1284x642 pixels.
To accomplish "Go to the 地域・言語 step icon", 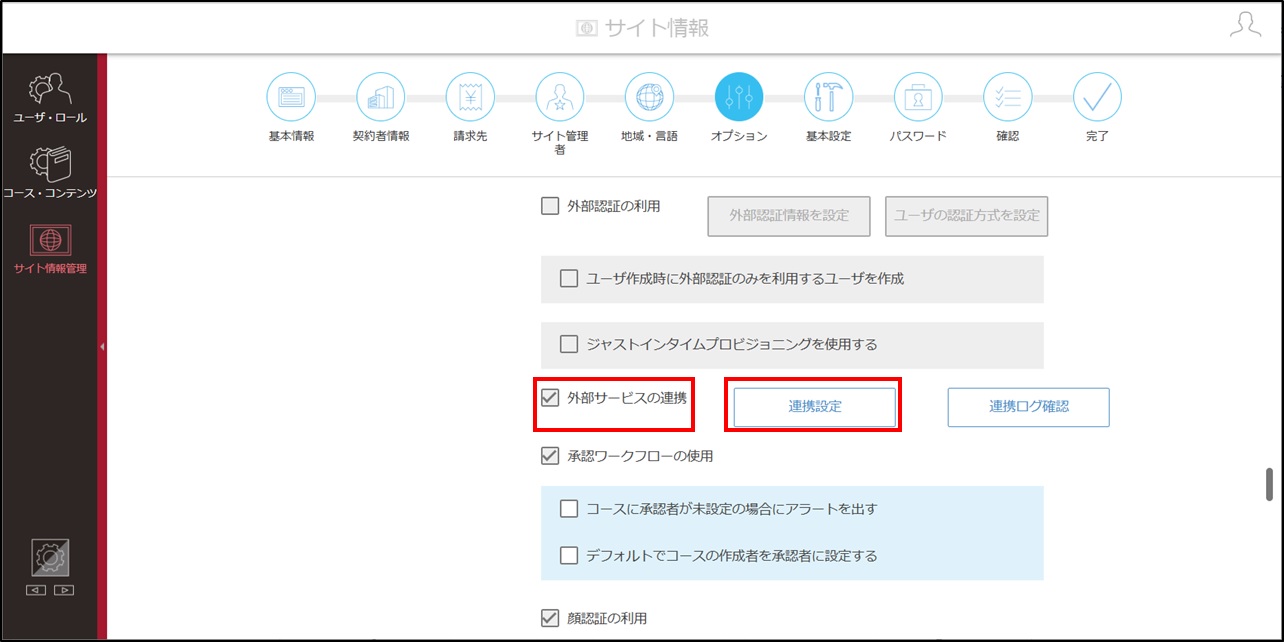I will click(649, 98).
